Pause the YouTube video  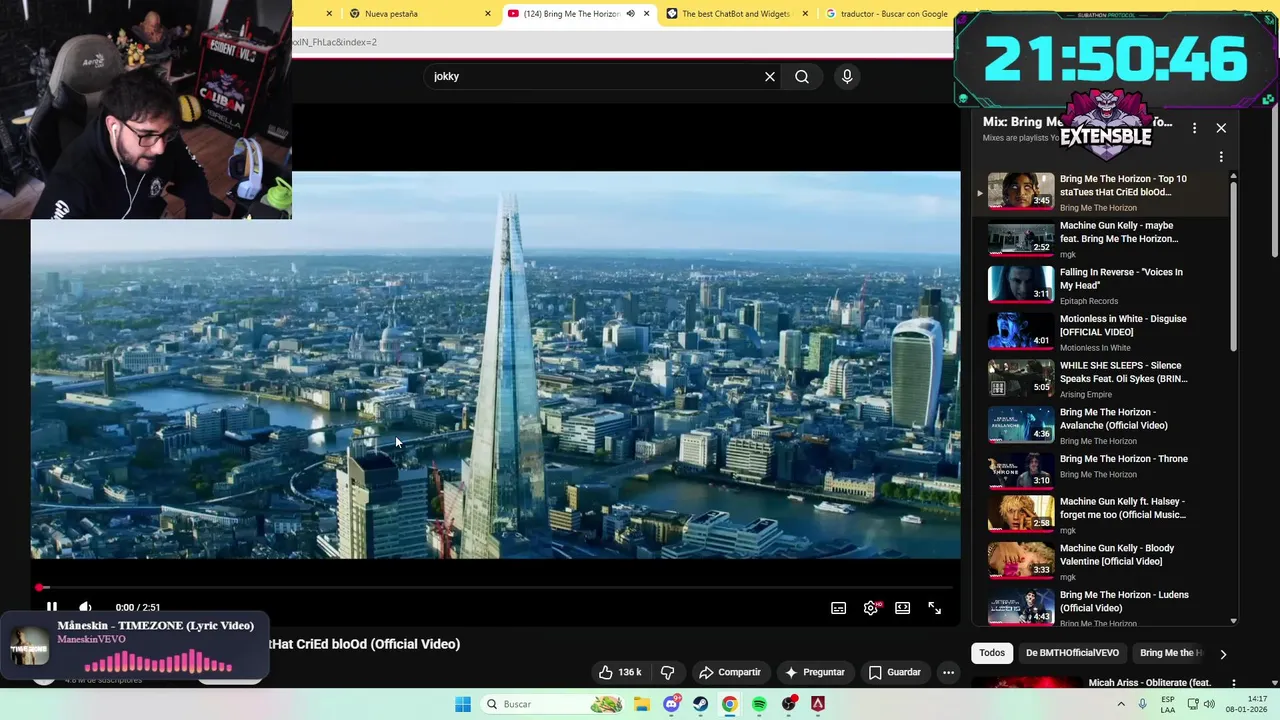coord(52,607)
